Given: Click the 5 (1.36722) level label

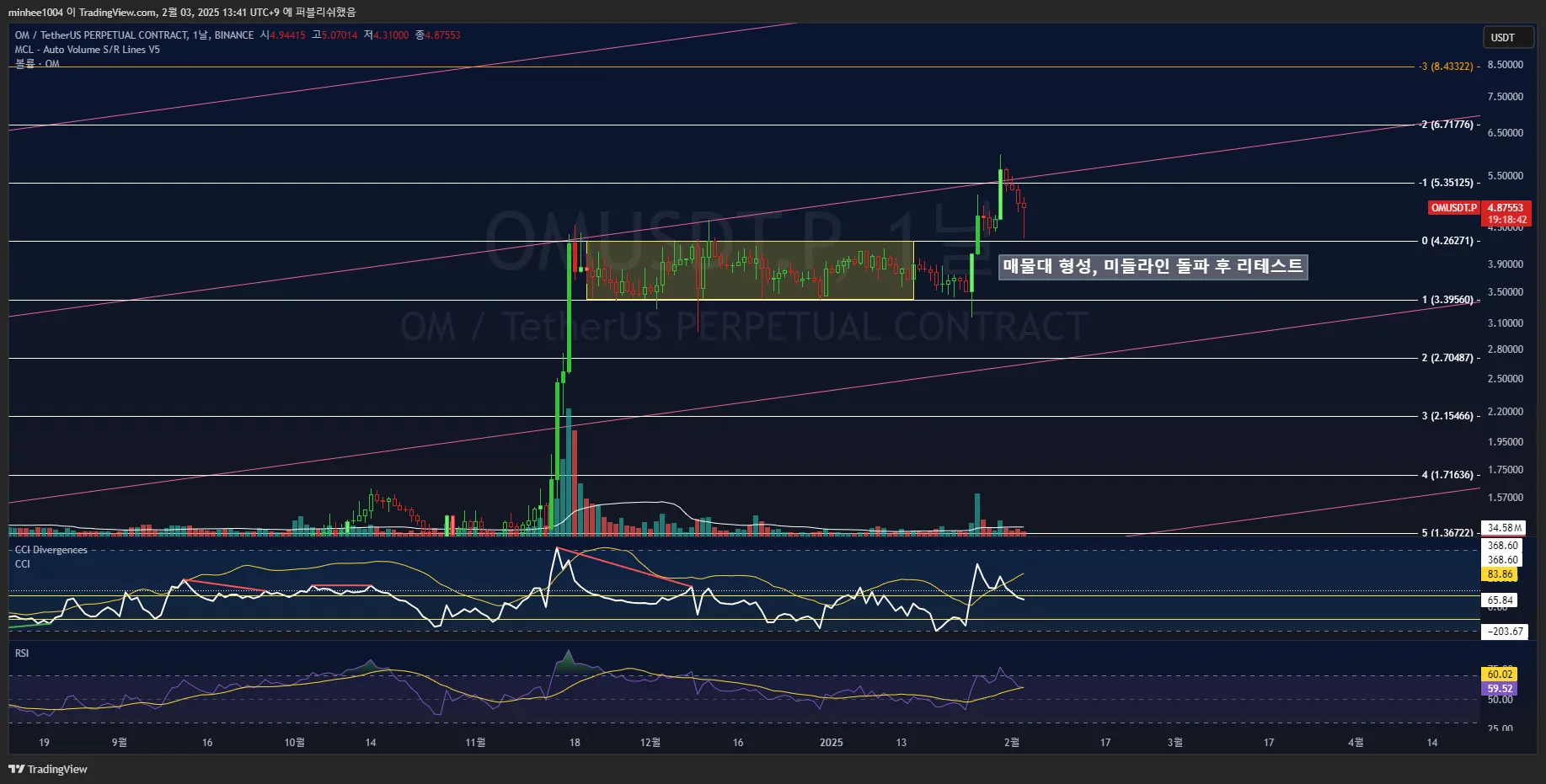Looking at the screenshot, I should point(1447,533).
